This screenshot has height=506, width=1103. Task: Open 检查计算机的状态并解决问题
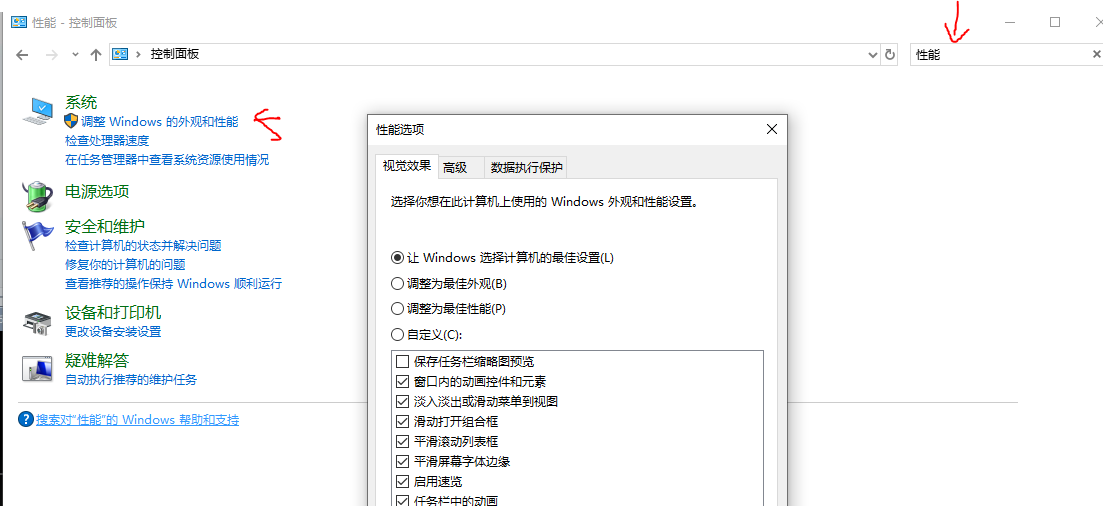[x=144, y=246]
